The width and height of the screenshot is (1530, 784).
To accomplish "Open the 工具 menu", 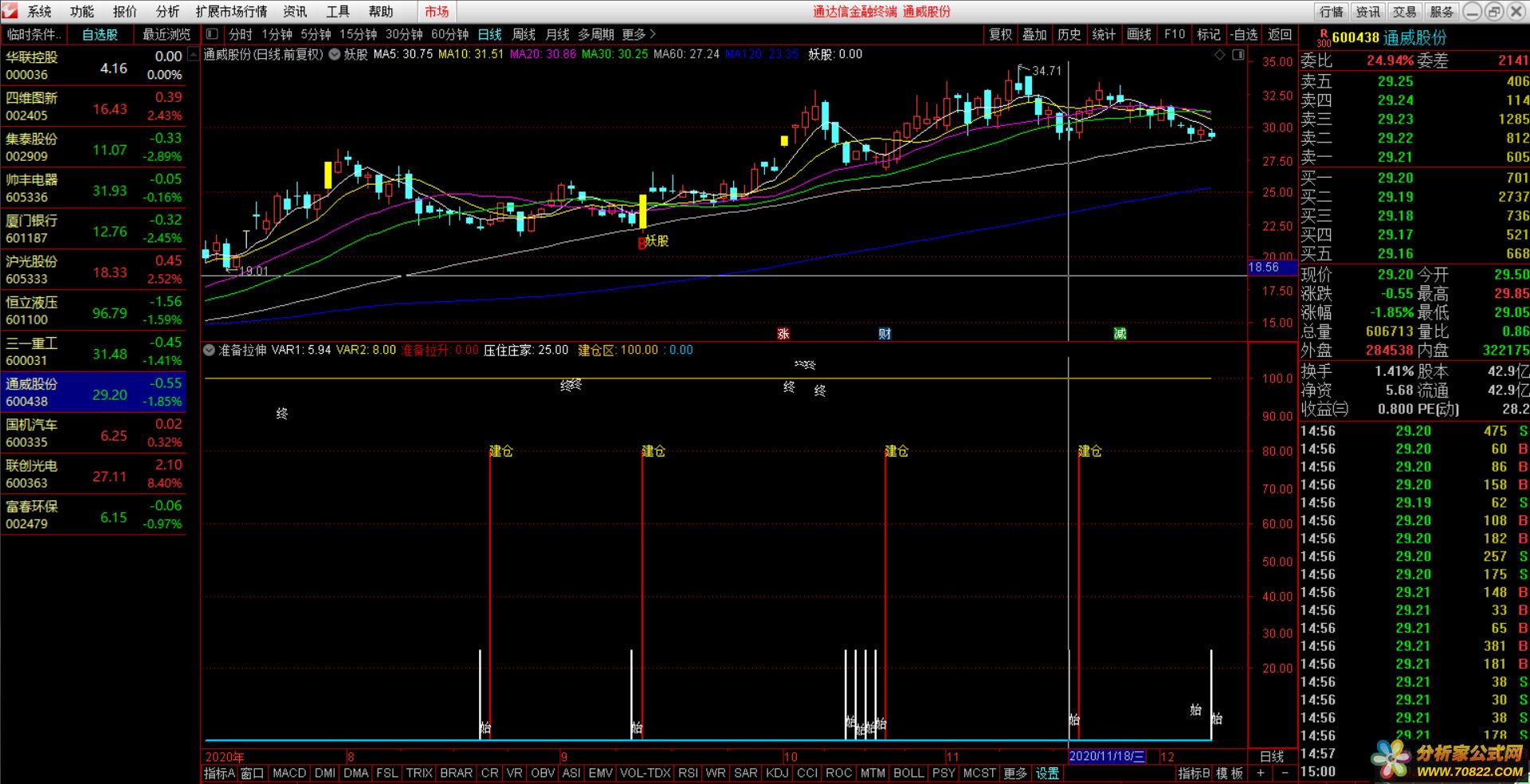I will tap(338, 11).
